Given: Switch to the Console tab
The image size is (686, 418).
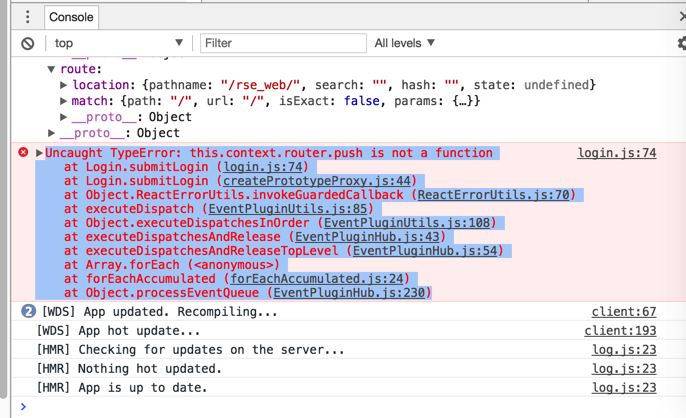Looking at the screenshot, I should [x=71, y=17].
